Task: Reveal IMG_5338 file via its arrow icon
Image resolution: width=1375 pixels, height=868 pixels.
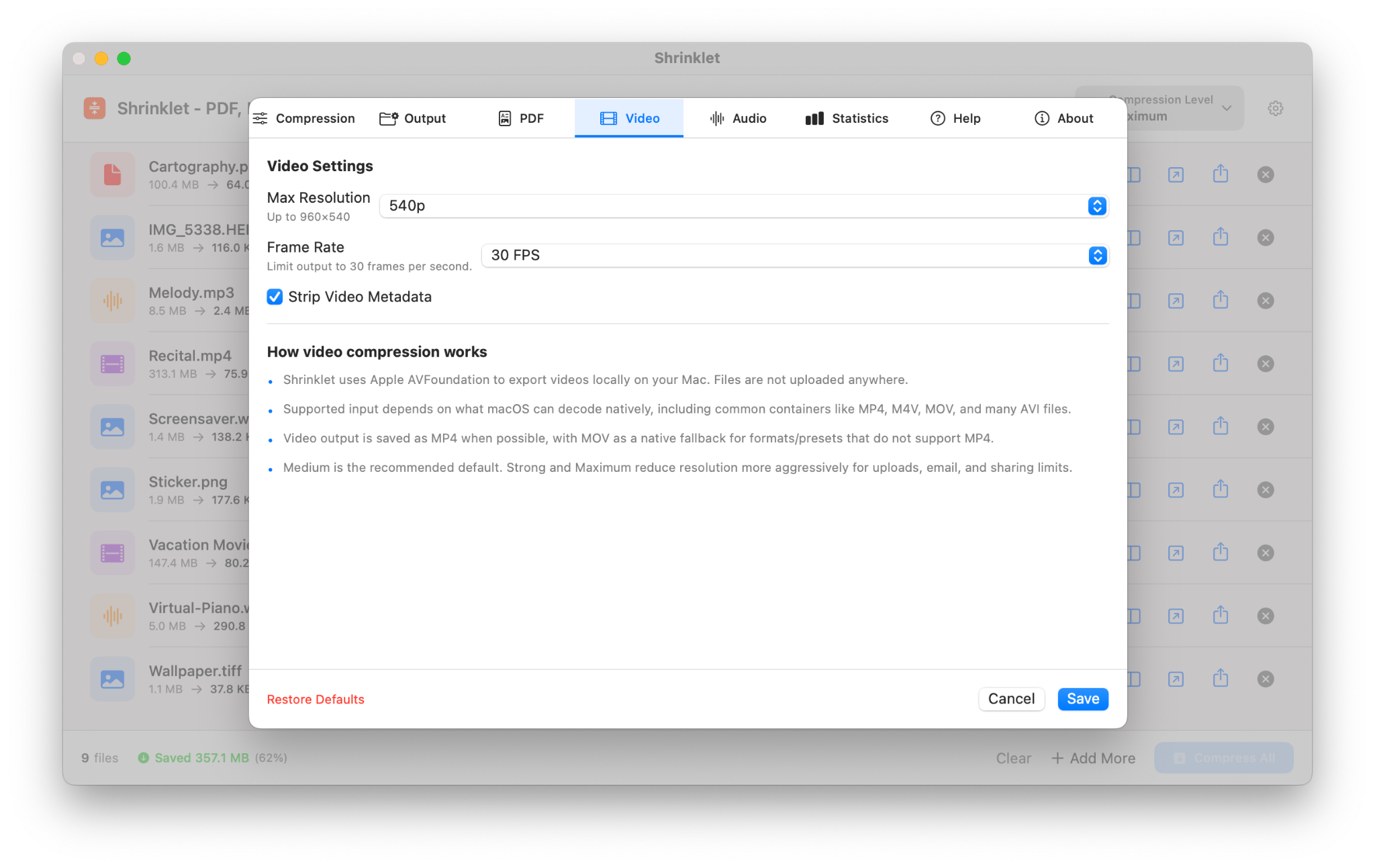Action: point(1176,238)
